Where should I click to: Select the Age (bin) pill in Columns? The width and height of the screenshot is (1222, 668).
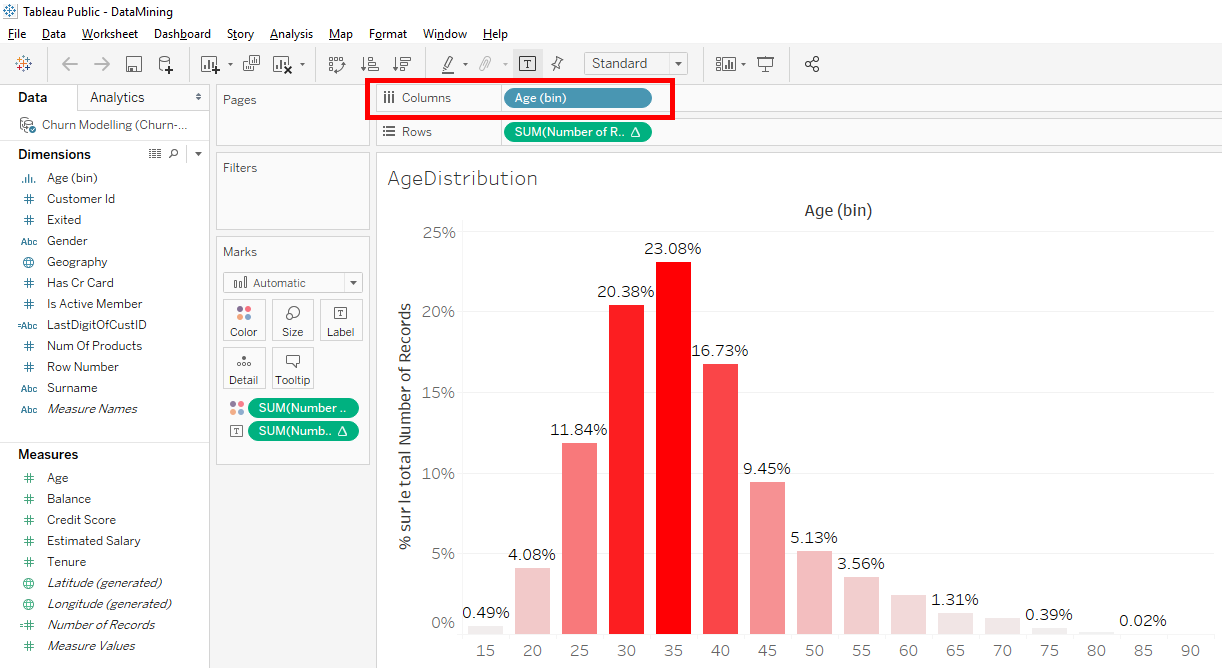[x=578, y=98]
